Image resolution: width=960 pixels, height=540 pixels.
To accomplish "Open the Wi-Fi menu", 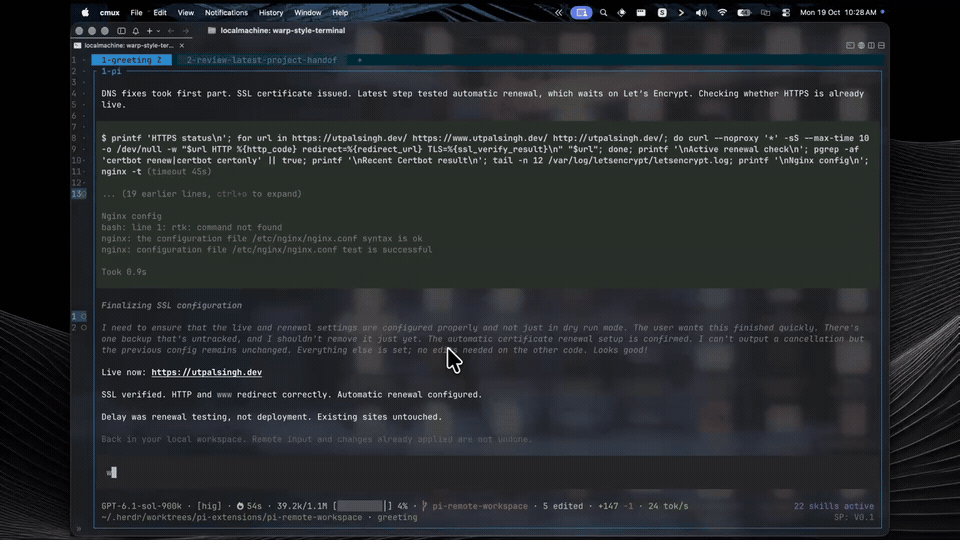I will (722, 12).
